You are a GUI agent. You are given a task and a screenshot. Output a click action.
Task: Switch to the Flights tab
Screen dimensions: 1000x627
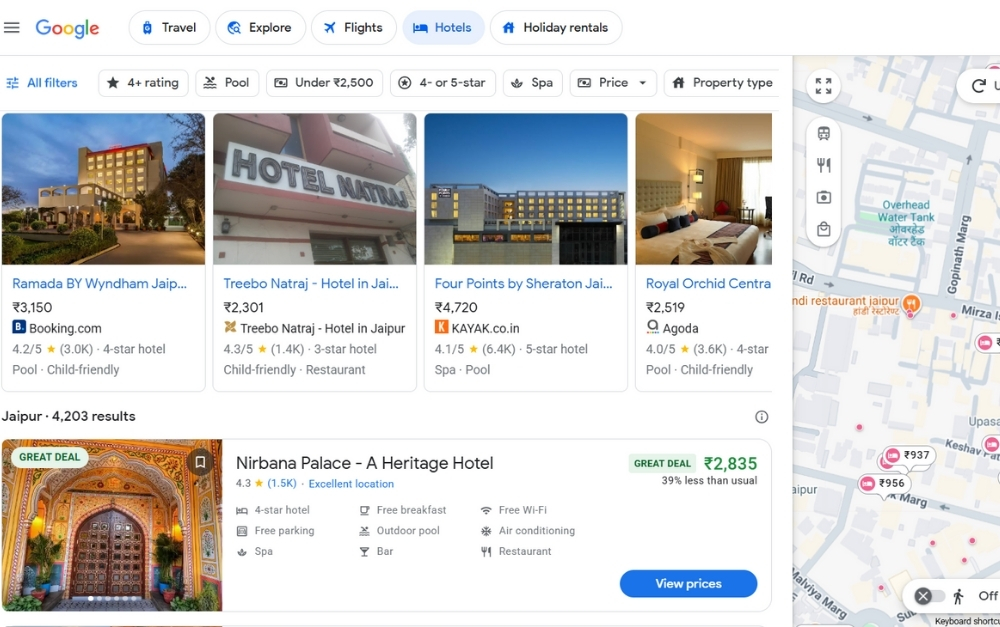coord(354,27)
